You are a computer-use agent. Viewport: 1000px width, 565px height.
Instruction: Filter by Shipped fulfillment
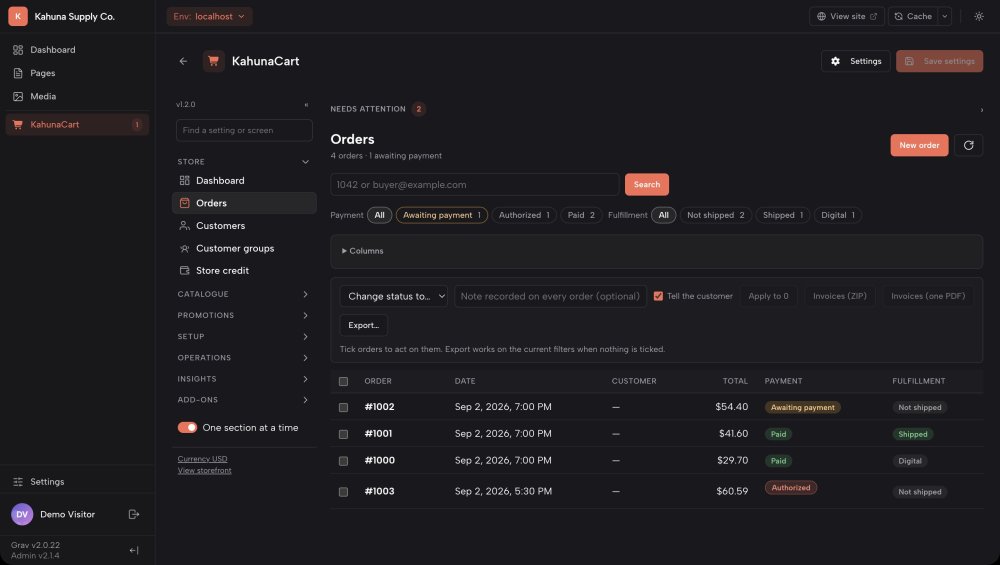tap(783, 215)
